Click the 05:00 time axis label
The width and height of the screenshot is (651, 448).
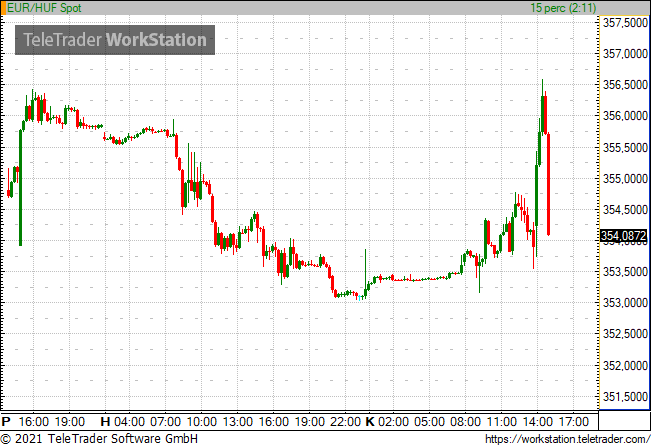429,422
